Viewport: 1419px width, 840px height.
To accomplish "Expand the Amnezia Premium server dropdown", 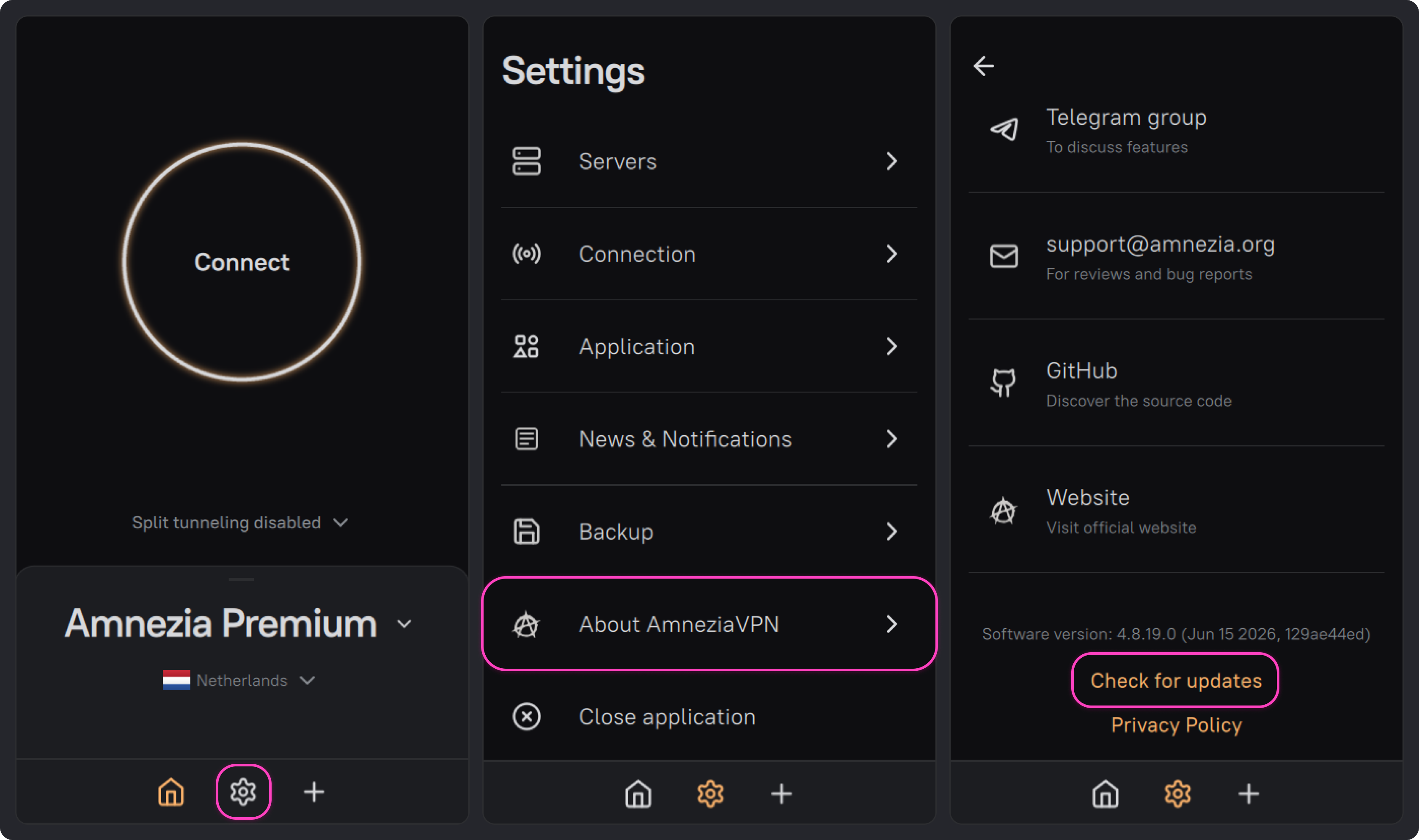I will (x=404, y=624).
